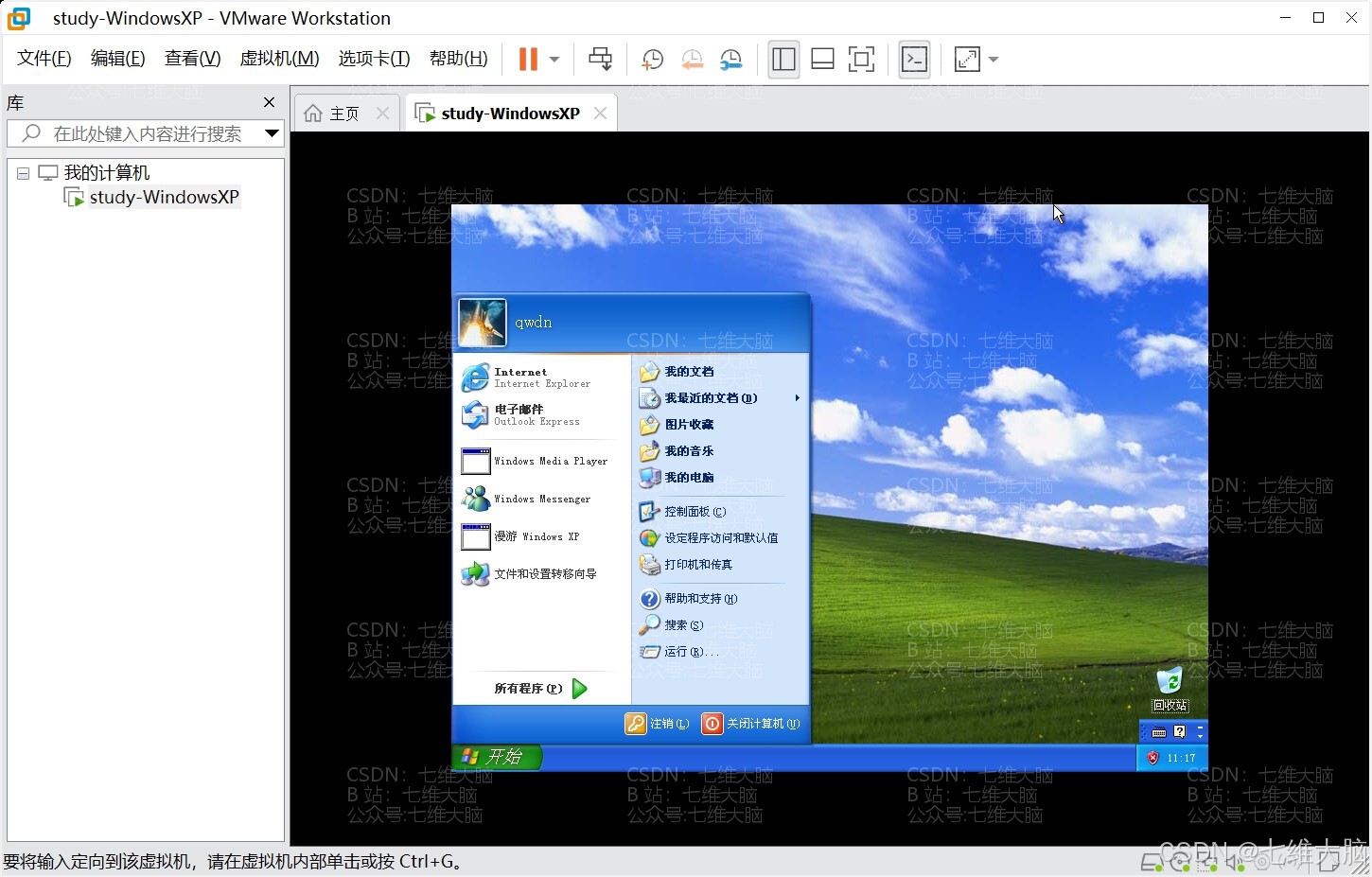Toggle the console view button

[914, 60]
